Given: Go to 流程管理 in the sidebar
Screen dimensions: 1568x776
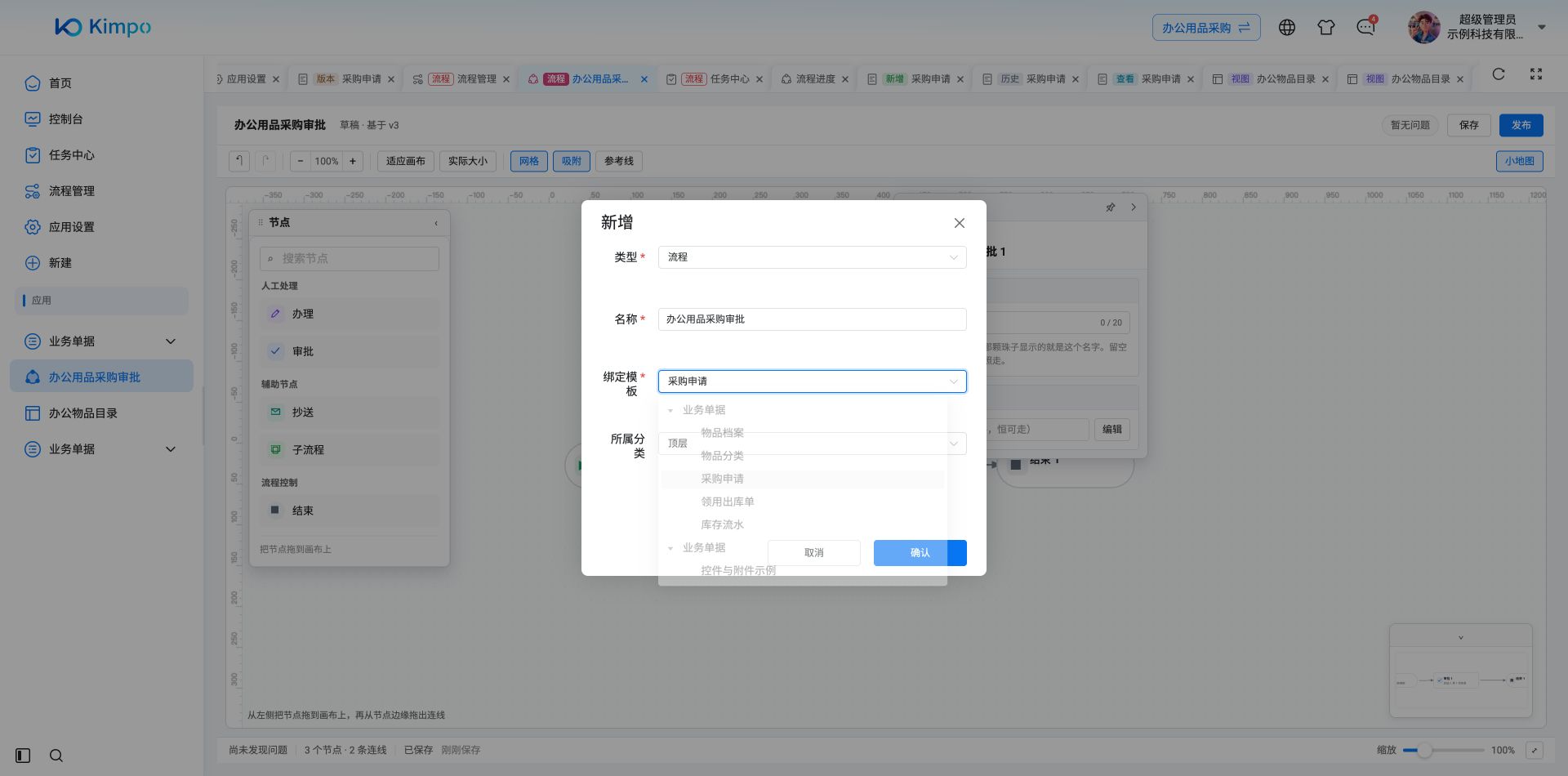Looking at the screenshot, I should pos(102,191).
